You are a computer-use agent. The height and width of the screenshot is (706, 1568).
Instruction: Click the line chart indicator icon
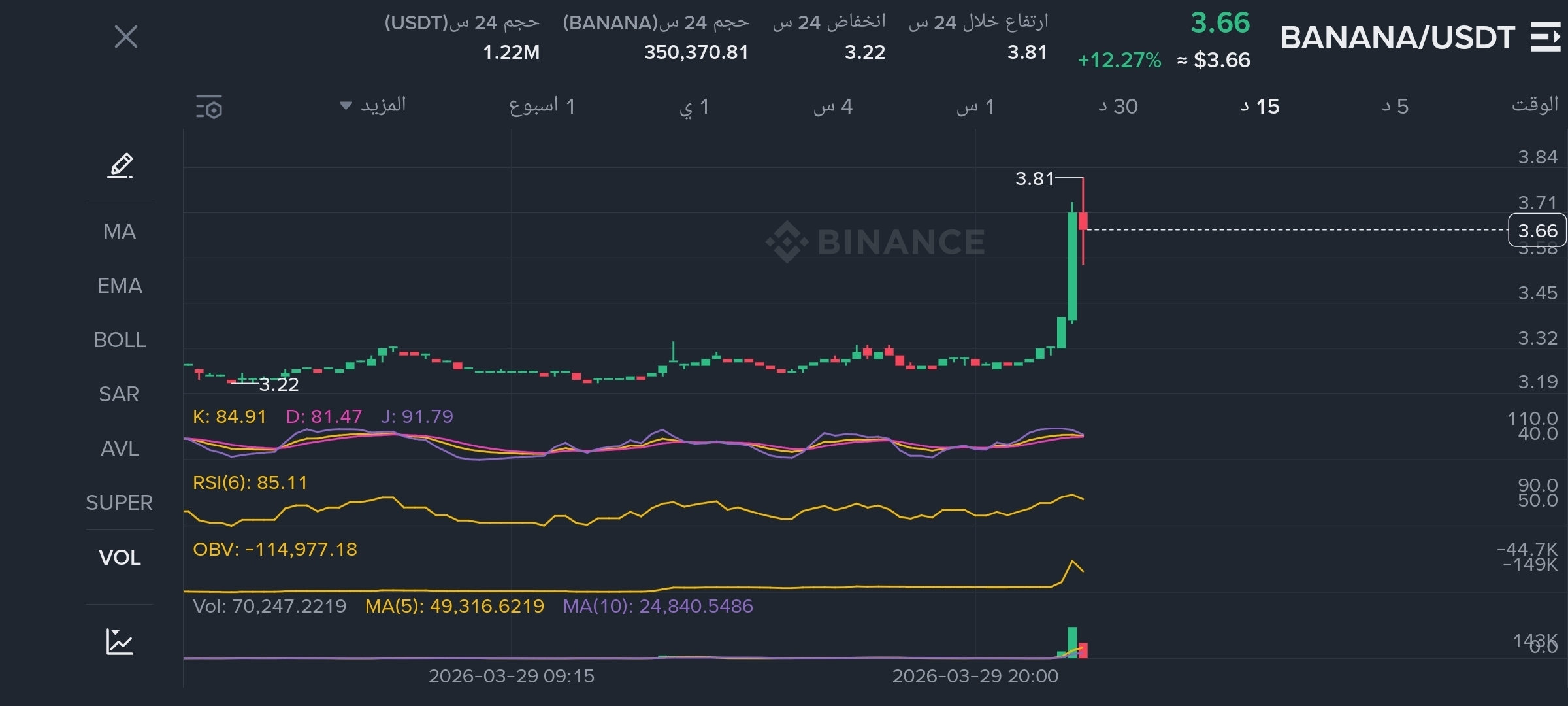pos(120,642)
